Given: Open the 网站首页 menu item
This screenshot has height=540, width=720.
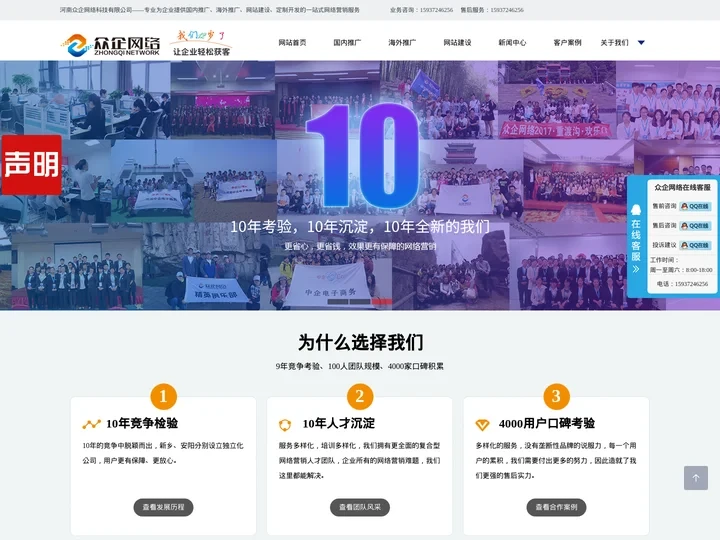Looking at the screenshot, I should pos(292,43).
